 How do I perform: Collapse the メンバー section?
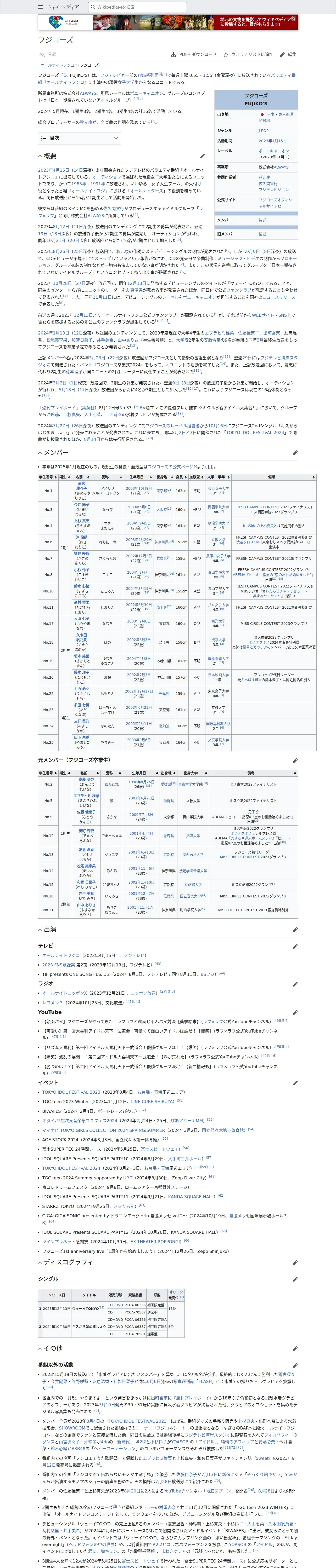tap(40, 452)
